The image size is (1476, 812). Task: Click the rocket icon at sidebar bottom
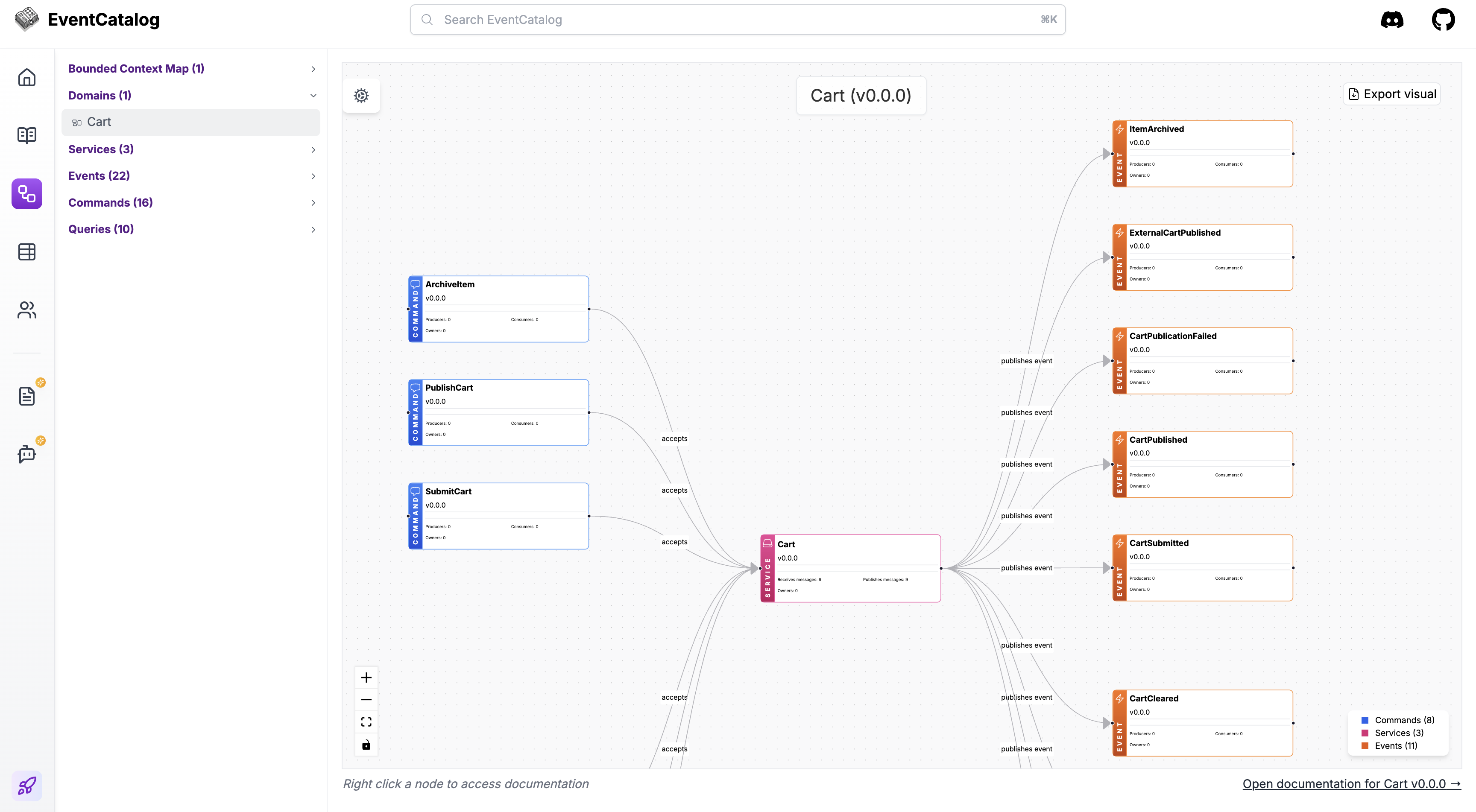click(x=27, y=786)
